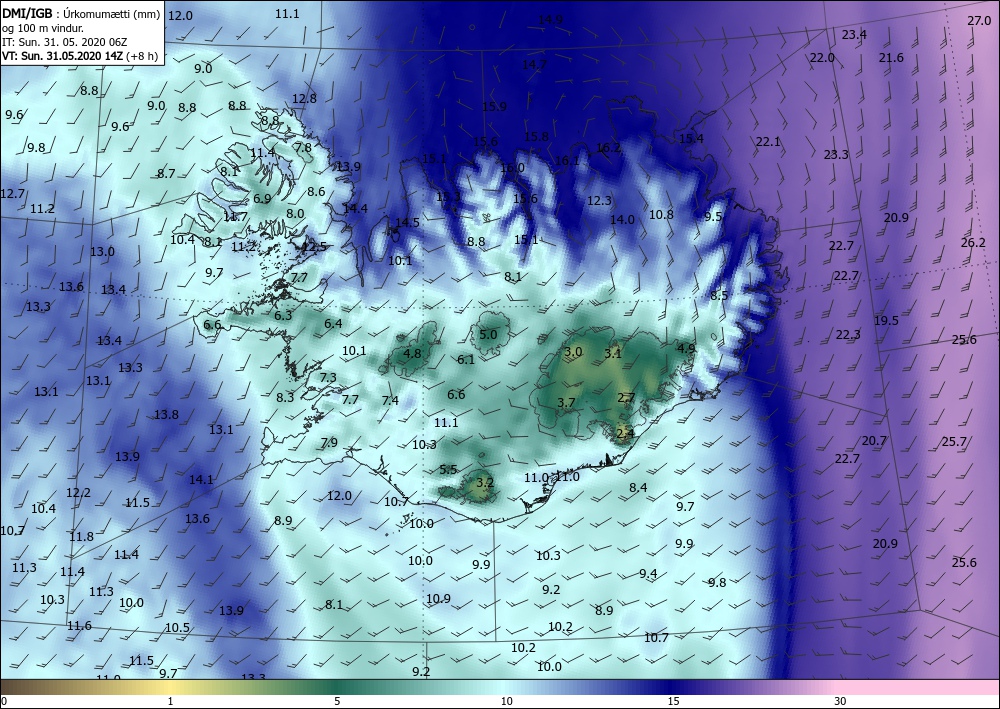Click the map value 6.1
This screenshot has width=1000, height=709.
[466, 359]
